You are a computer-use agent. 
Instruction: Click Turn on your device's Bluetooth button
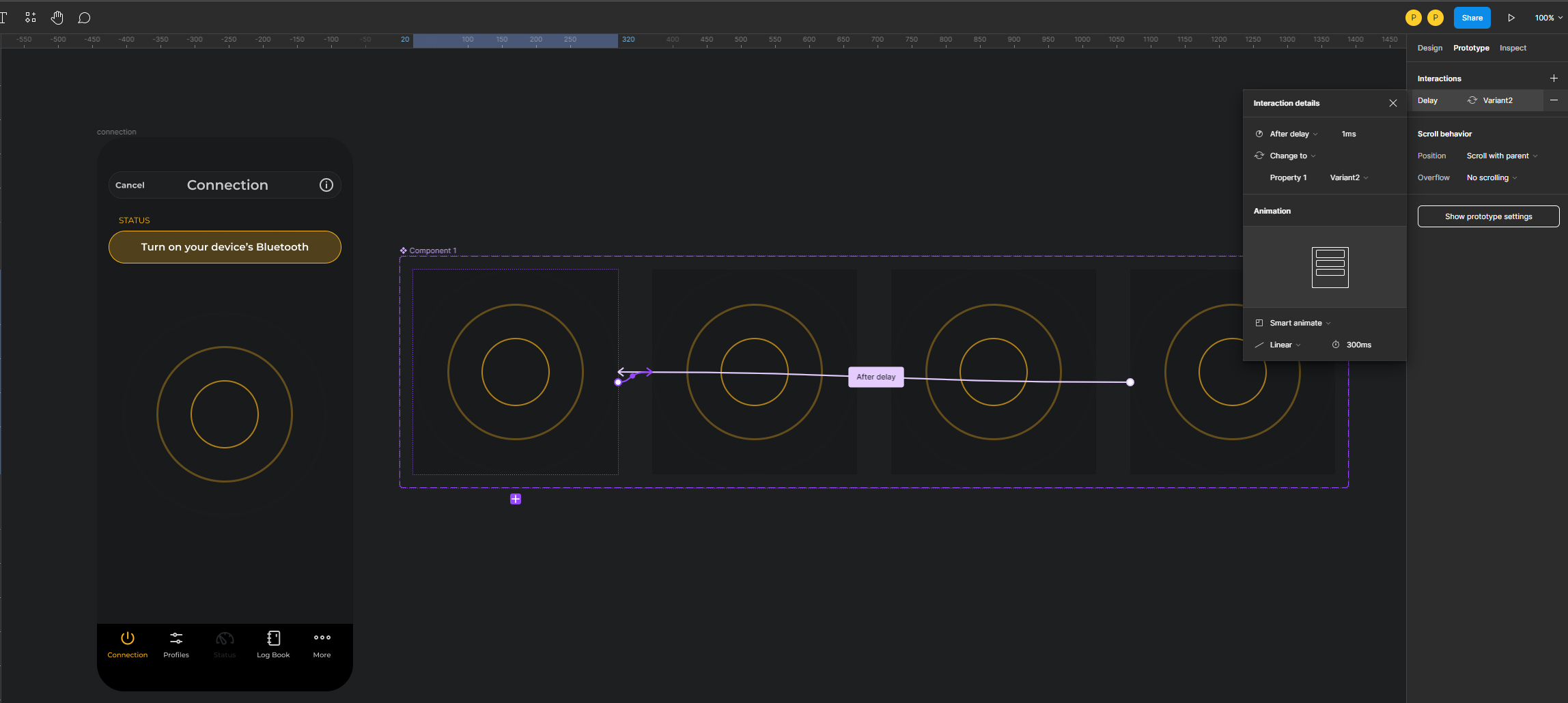coord(225,247)
